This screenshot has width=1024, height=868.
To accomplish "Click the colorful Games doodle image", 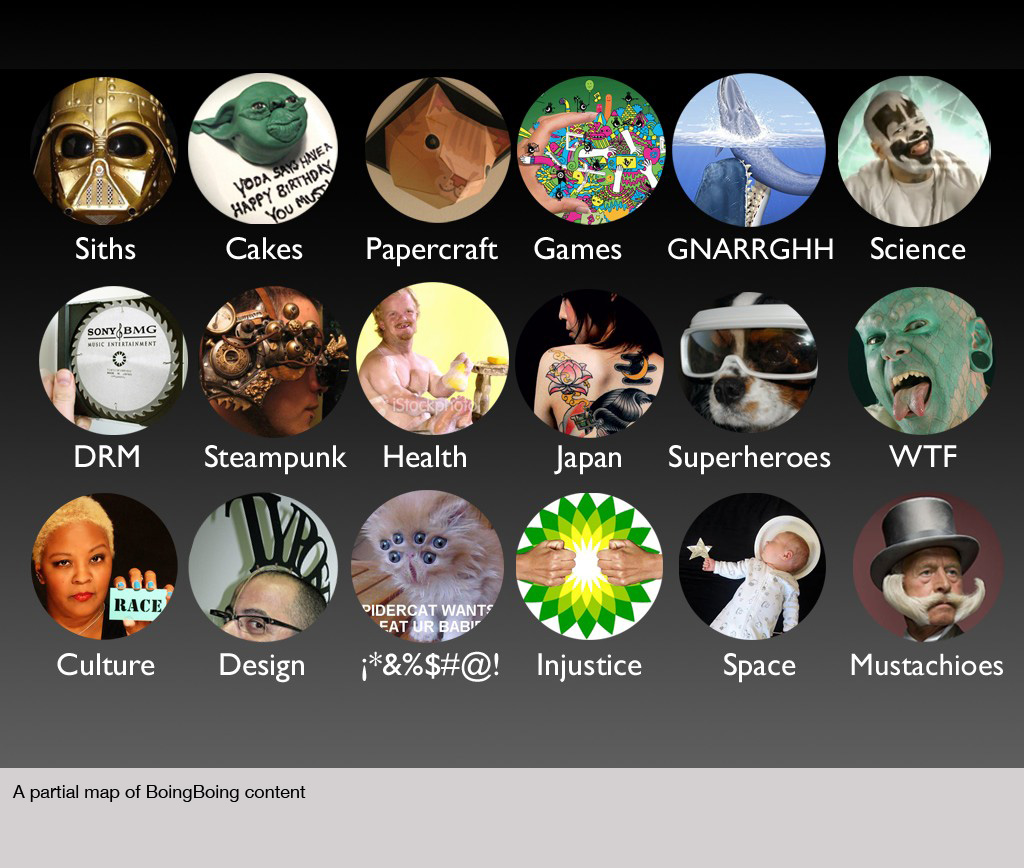I will (591, 150).
